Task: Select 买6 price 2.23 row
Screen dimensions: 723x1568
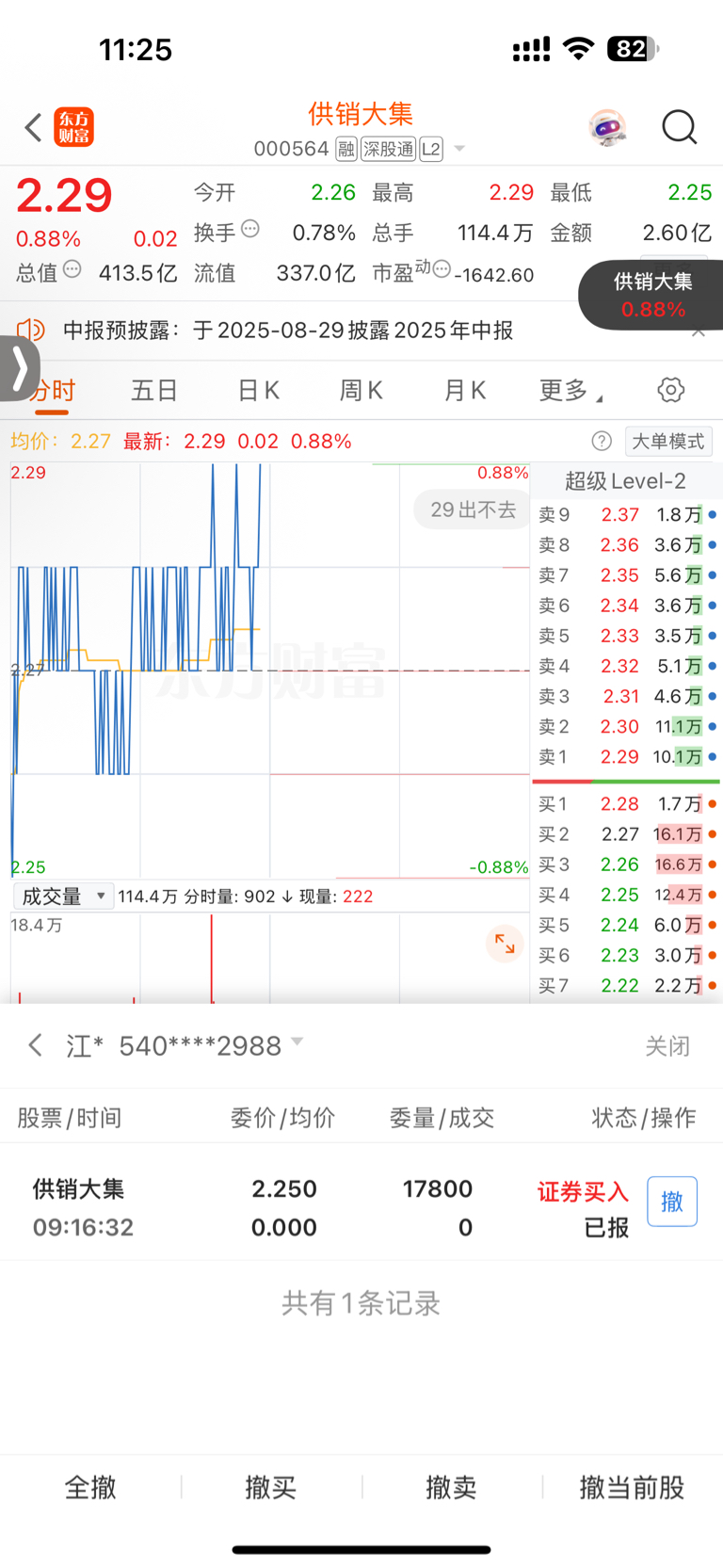Action: pyautogui.click(x=628, y=955)
